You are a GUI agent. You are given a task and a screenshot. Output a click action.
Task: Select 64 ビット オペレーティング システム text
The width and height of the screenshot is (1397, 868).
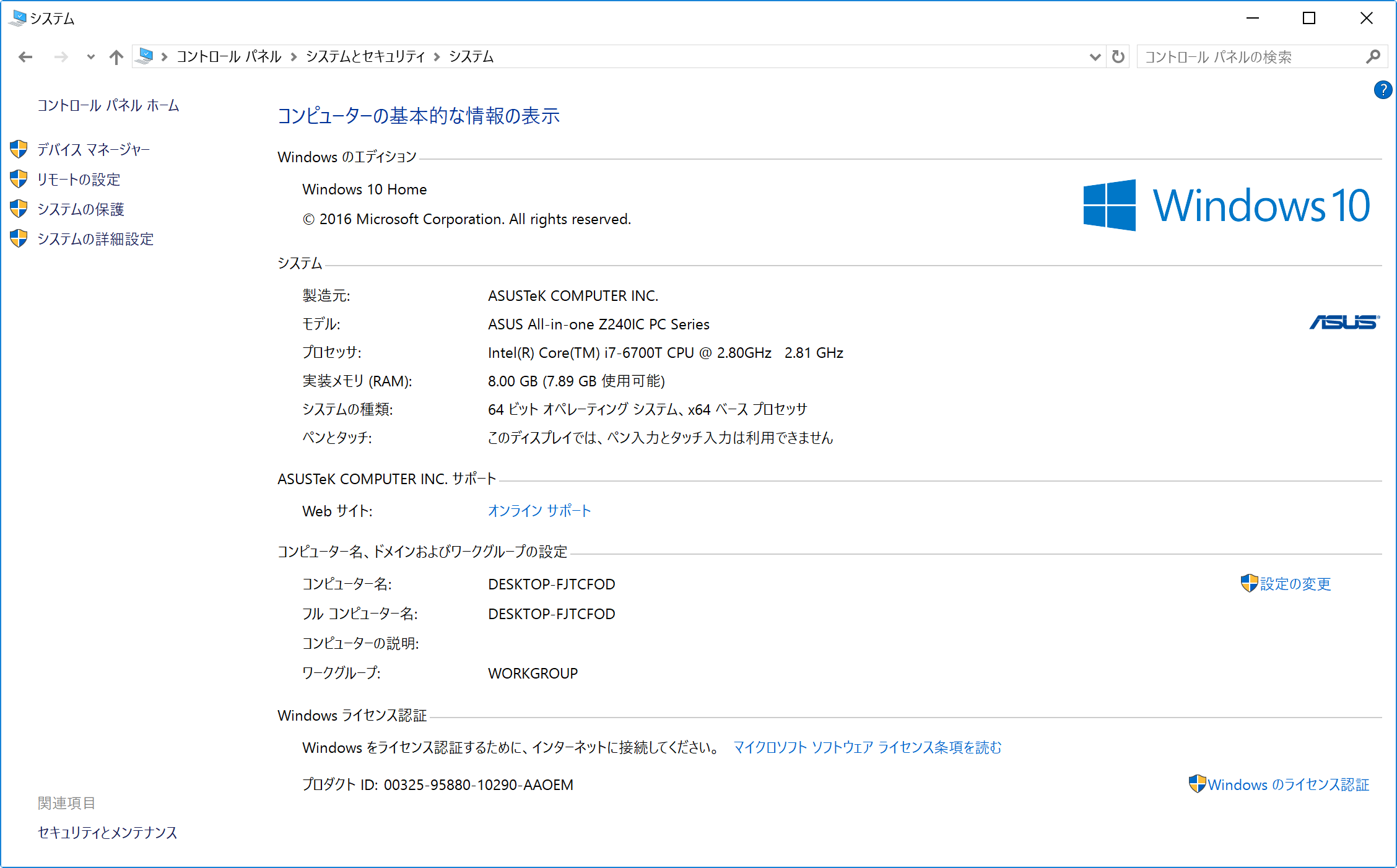click(647, 409)
